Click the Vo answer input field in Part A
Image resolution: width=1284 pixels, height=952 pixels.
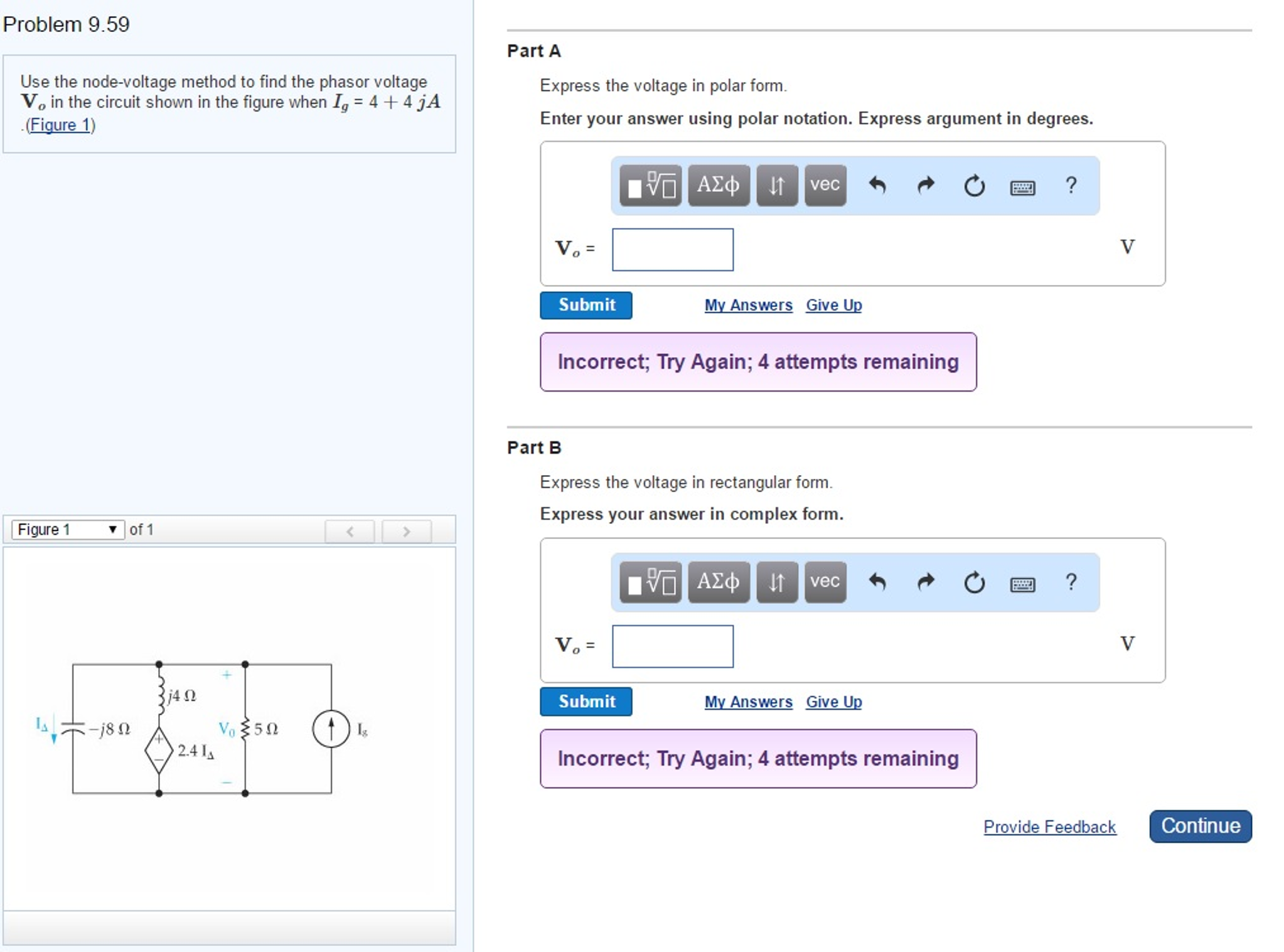[671, 250]
